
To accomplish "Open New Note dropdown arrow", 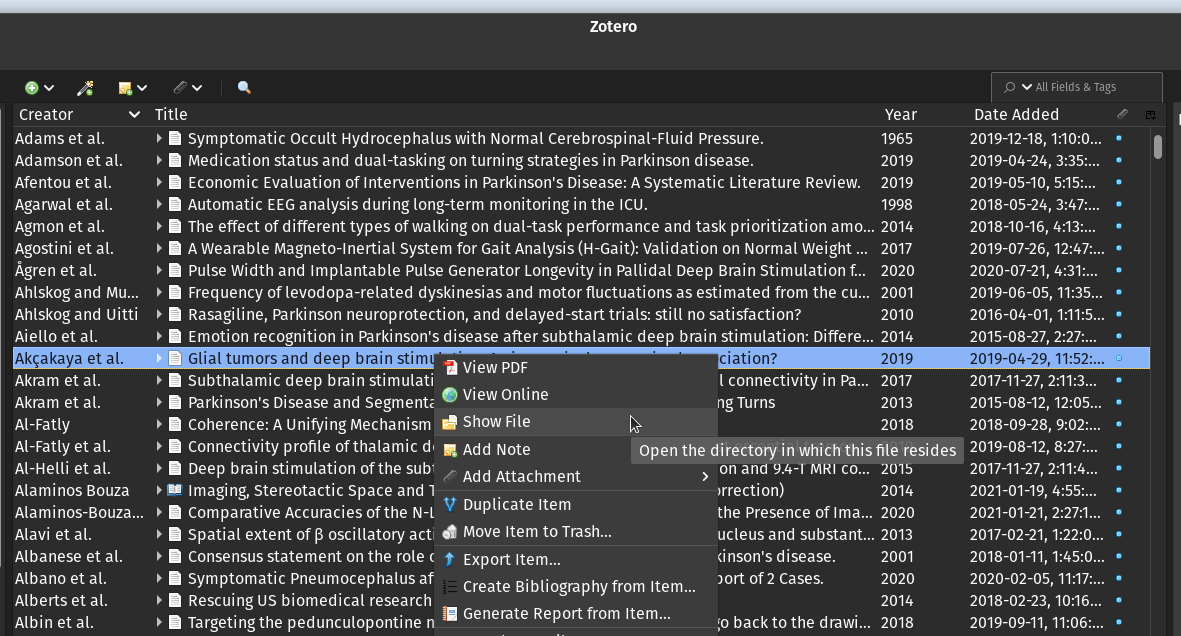I will [142, 88].
